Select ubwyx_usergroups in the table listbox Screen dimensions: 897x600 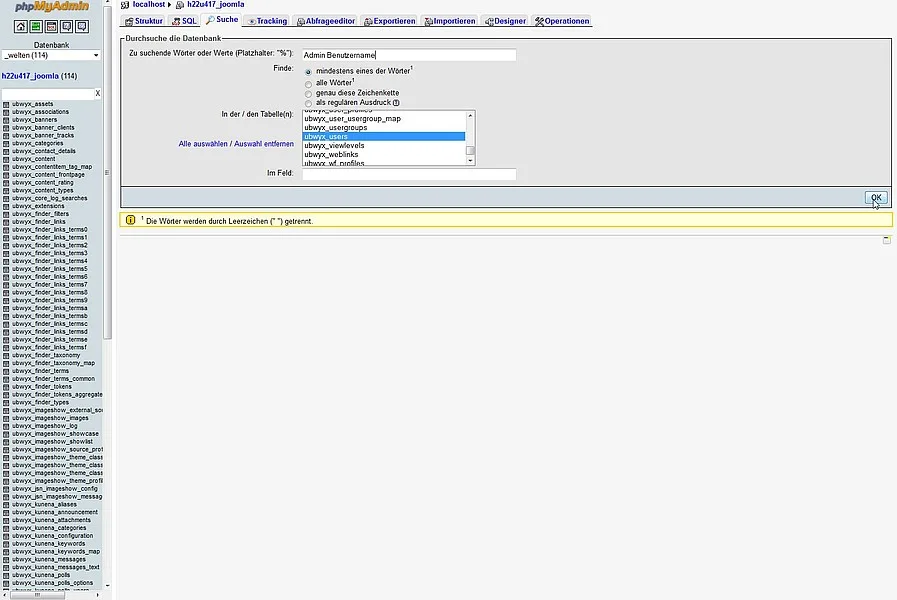tap(336, 128)
